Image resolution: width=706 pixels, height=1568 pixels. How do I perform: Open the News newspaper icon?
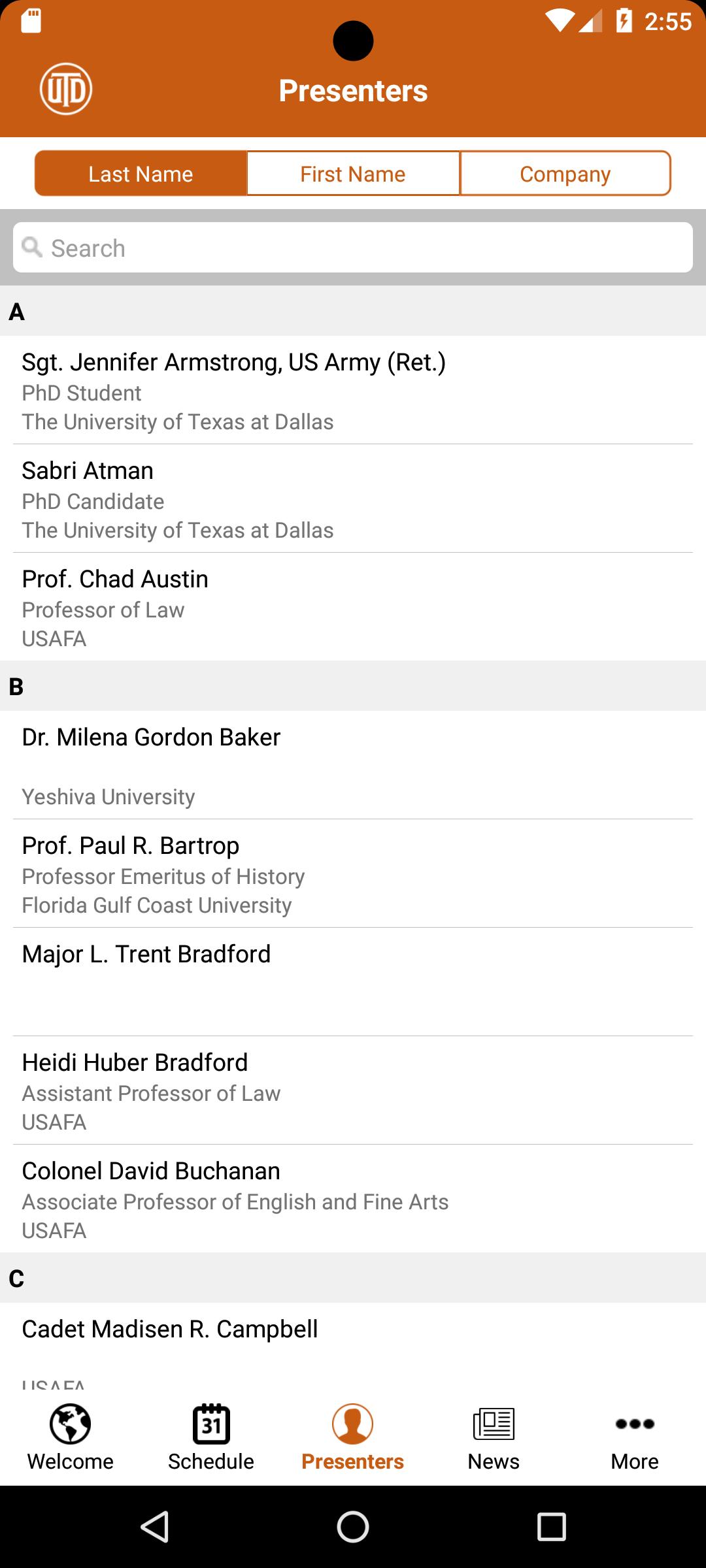[x=494, y=1424]
